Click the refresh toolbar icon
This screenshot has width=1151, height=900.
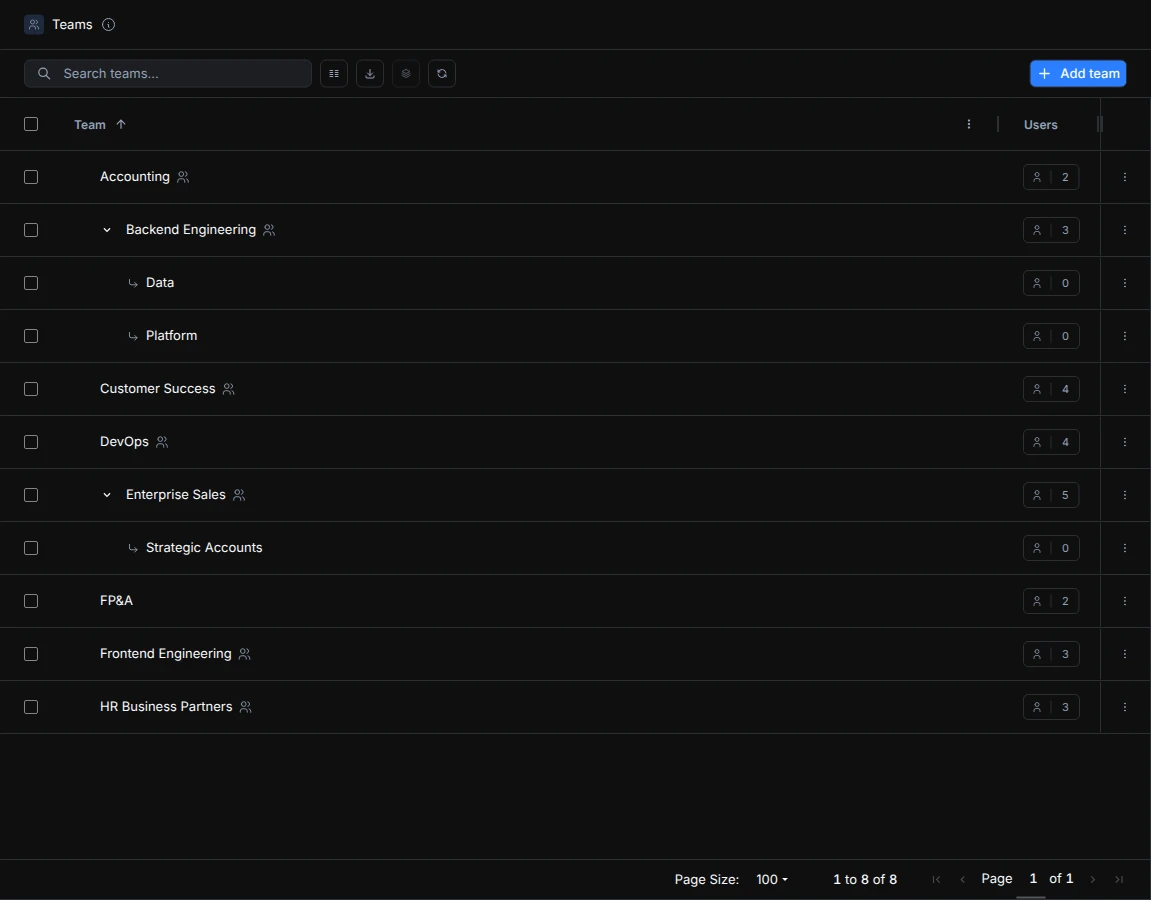442,73
